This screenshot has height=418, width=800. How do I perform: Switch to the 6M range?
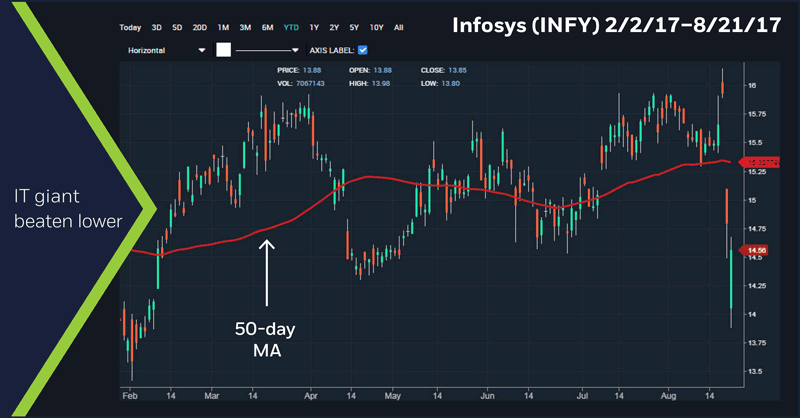(267, 28)
